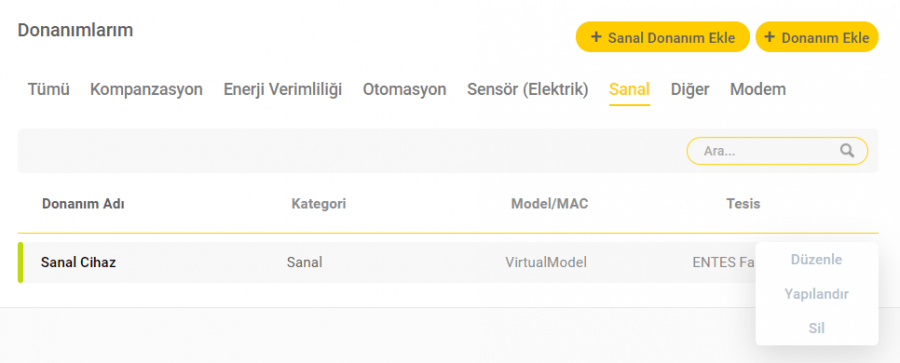Click the Sanal Donanım Ekle button

pos(662,37)
